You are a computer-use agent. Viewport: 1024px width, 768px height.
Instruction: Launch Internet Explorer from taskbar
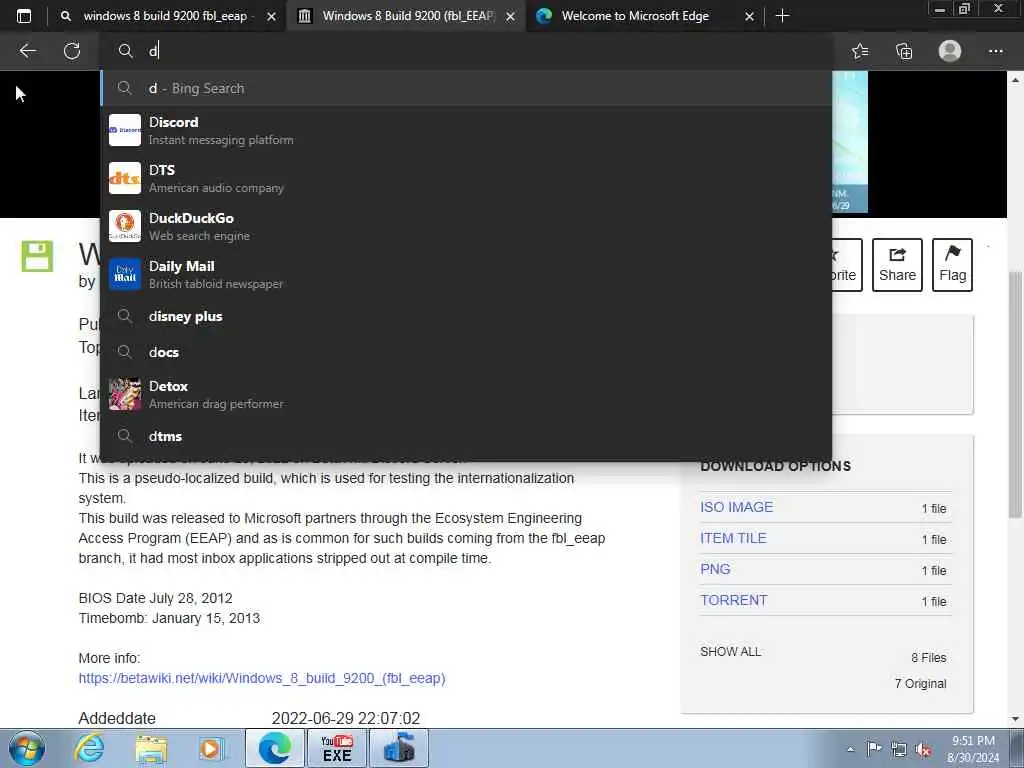[89, 748]
